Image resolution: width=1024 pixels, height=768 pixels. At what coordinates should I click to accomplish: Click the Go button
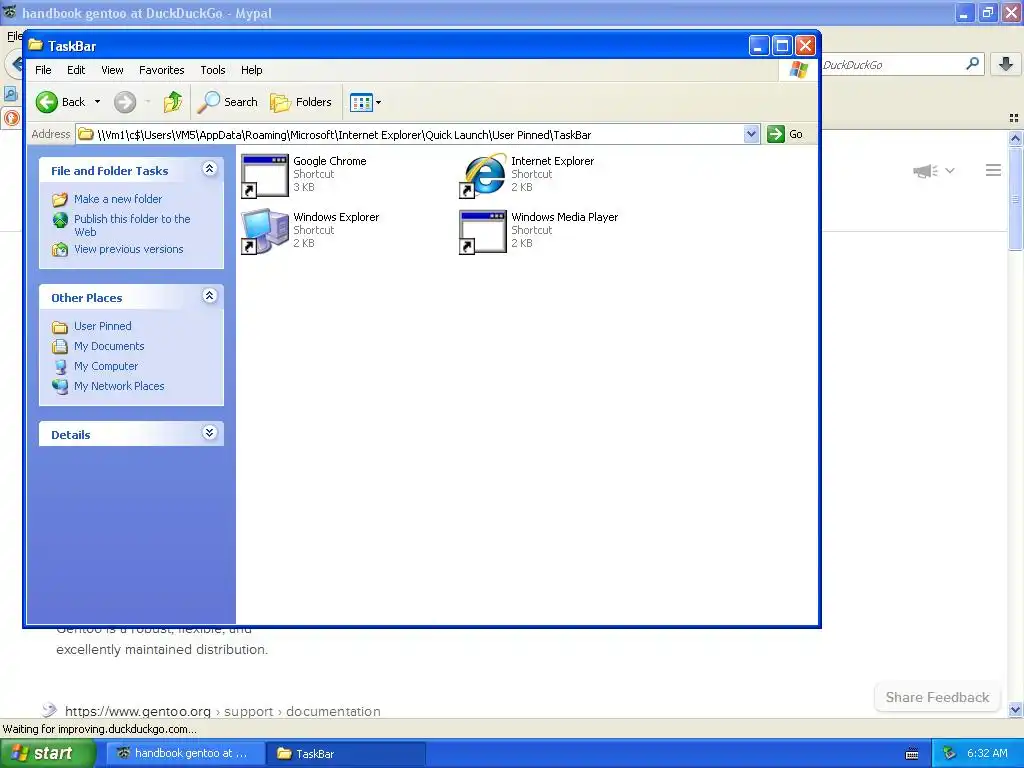click(x=785, y=135)
